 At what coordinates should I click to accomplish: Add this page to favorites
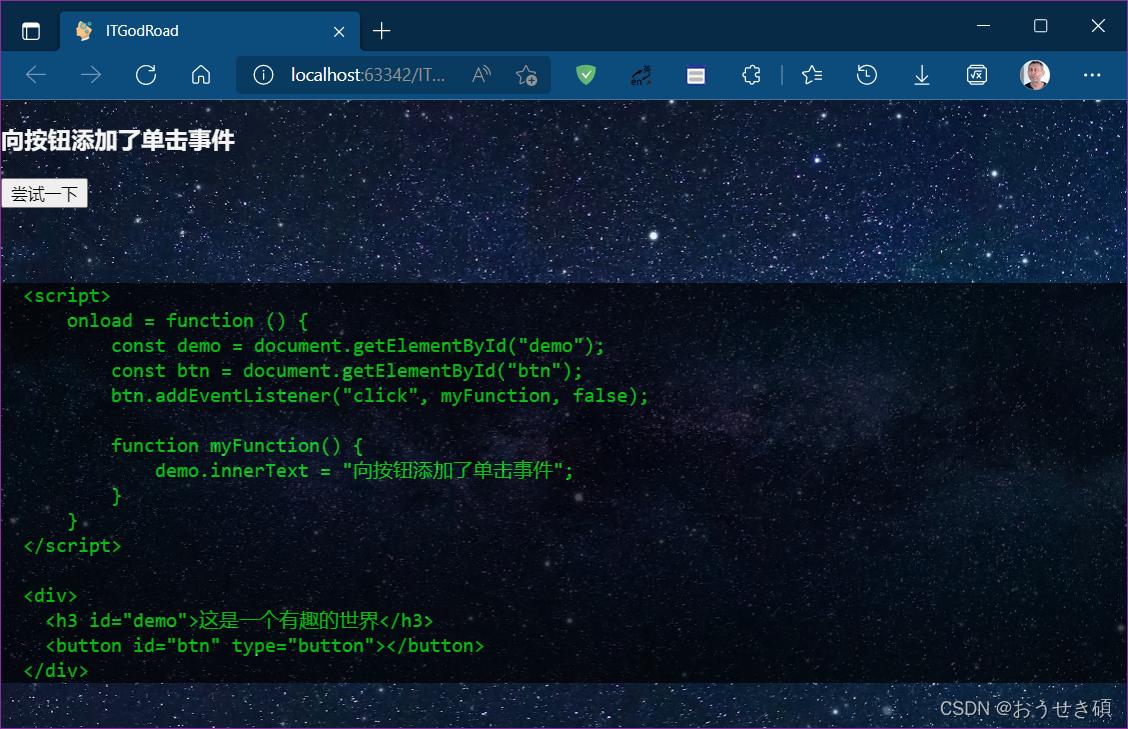pos(526,75)
